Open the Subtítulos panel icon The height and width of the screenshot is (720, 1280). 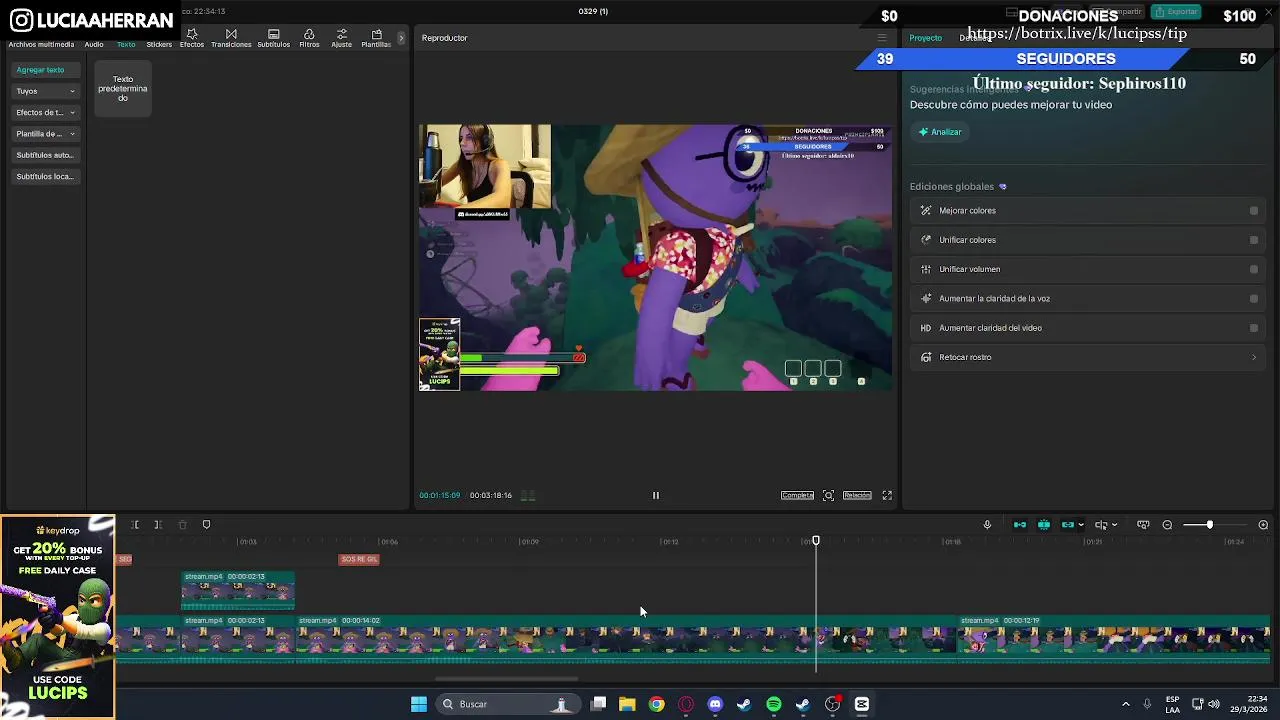(273, 38)
